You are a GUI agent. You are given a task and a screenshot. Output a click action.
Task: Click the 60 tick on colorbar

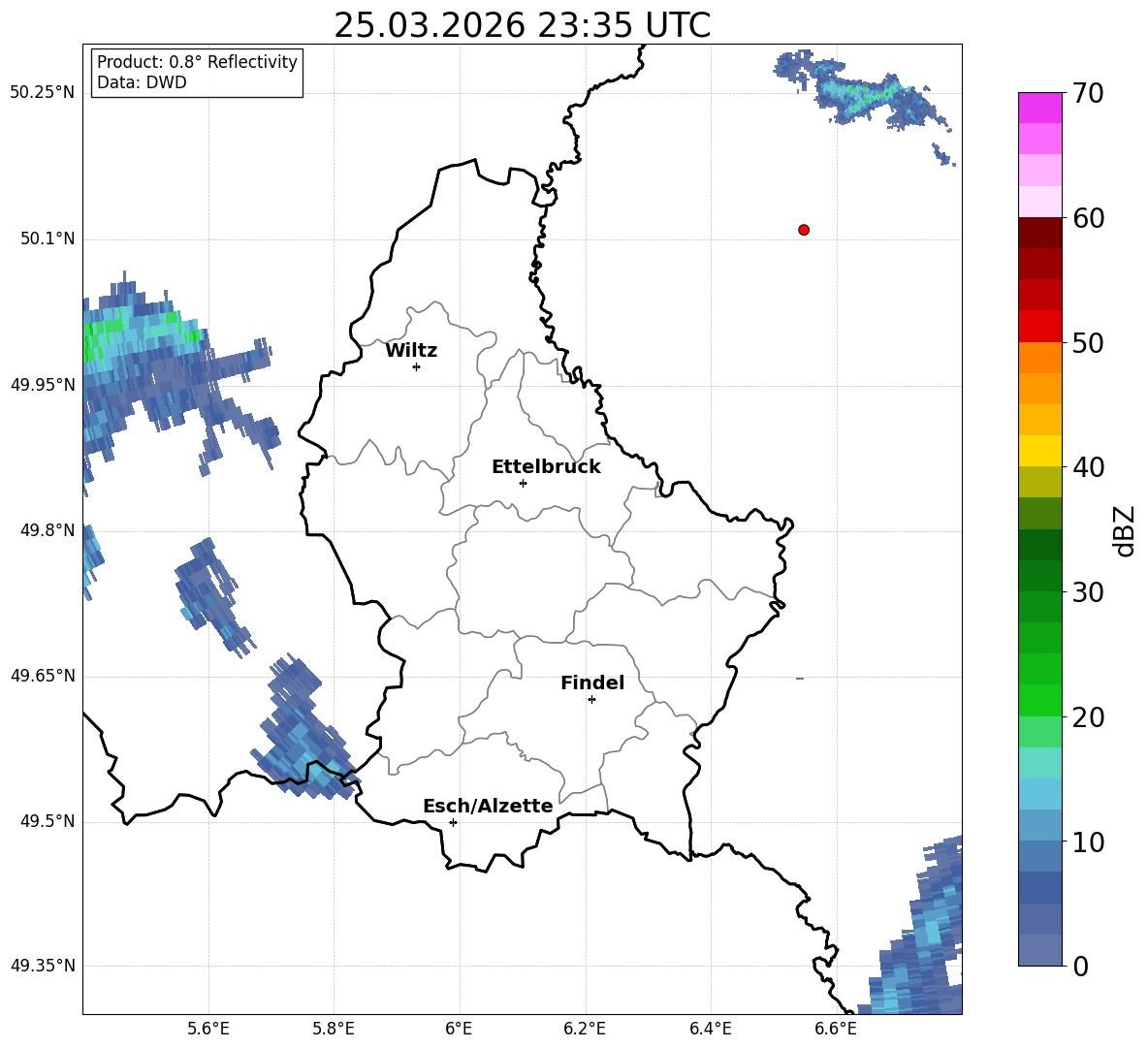click(x=1087, y=218)
